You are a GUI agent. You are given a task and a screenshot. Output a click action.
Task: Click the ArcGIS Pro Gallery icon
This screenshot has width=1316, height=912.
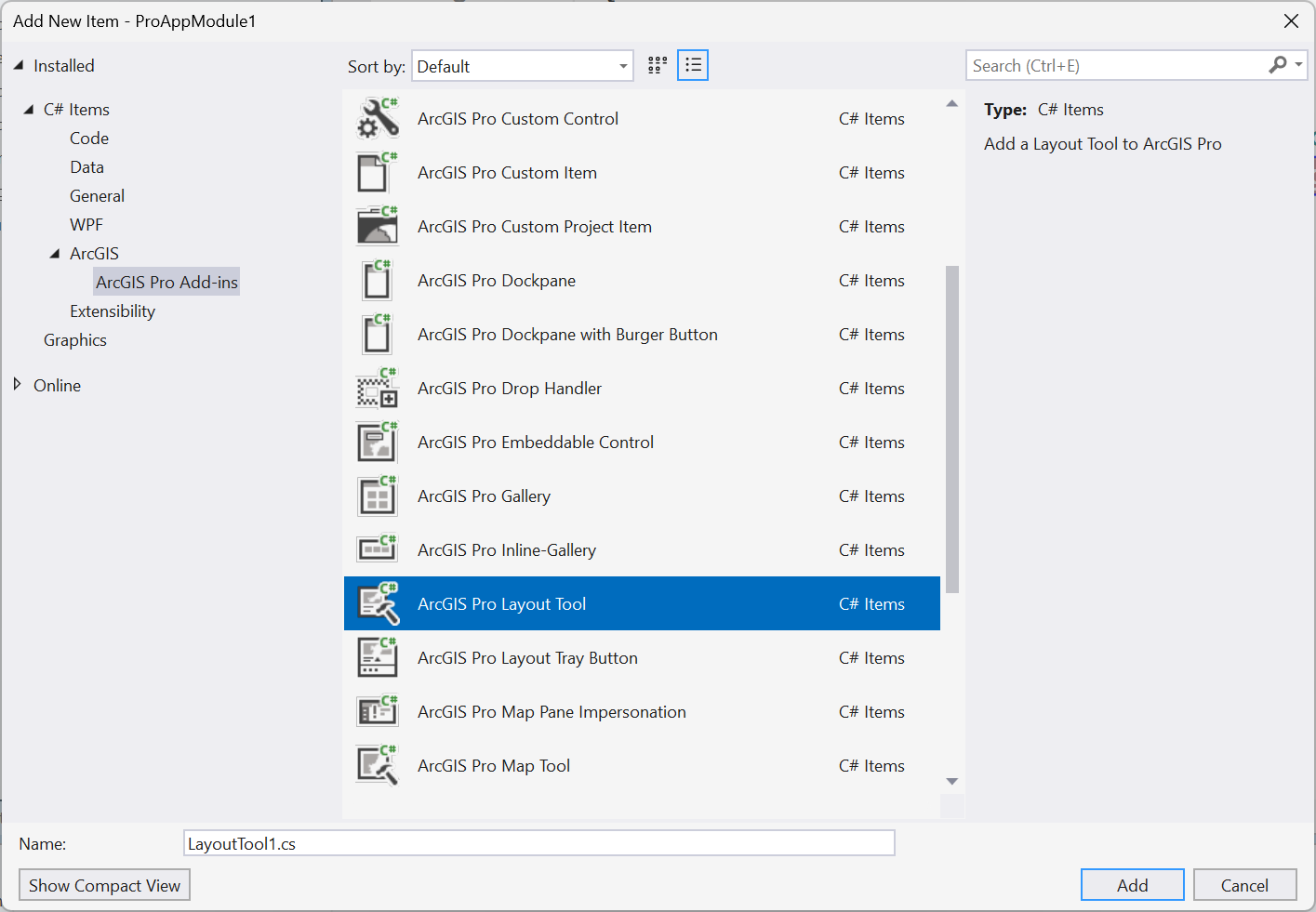tap(378, 496)
